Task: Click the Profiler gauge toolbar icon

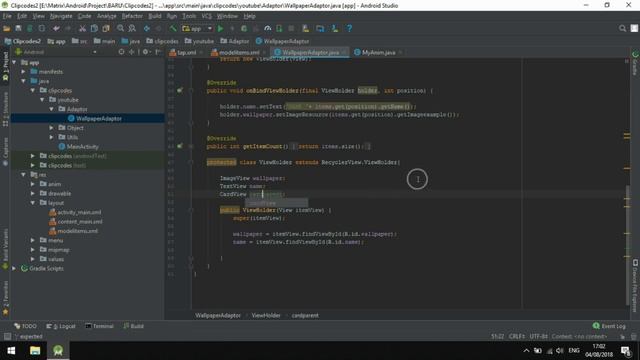Action: pos(268,29)
